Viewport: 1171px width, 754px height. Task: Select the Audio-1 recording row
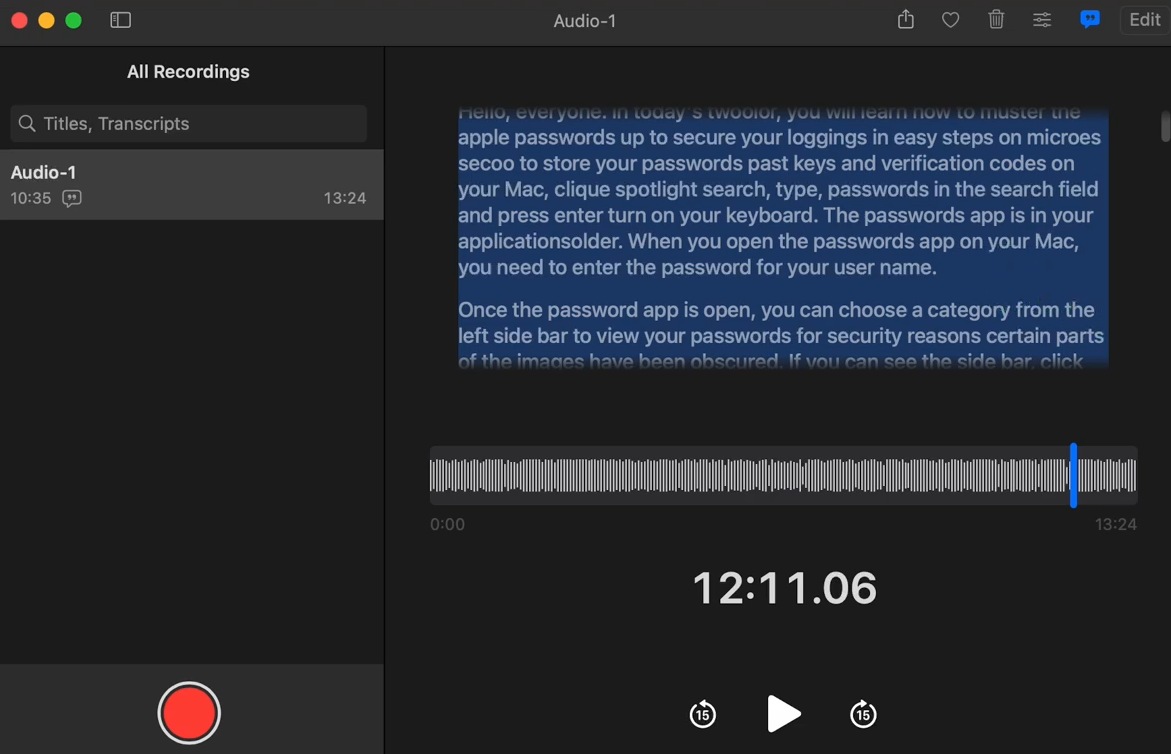[x=191, y=184]
